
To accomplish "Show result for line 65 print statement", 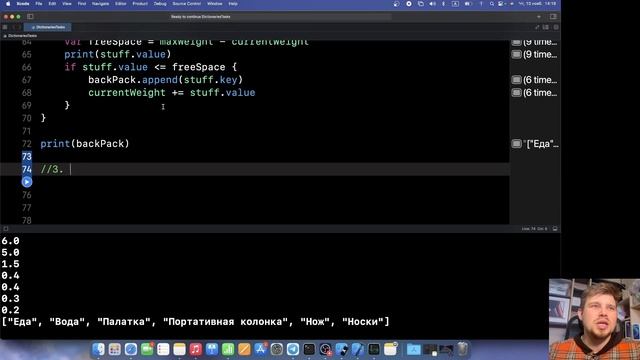I will pyautogui.click(x=517, y=54).
